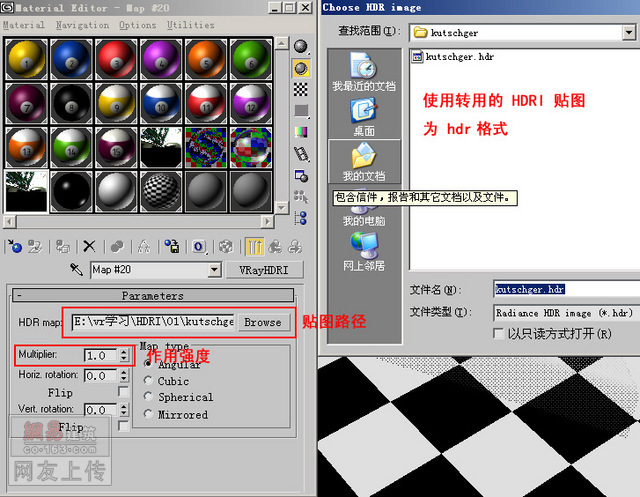Select the Cubic map type

tap(148, 380)
